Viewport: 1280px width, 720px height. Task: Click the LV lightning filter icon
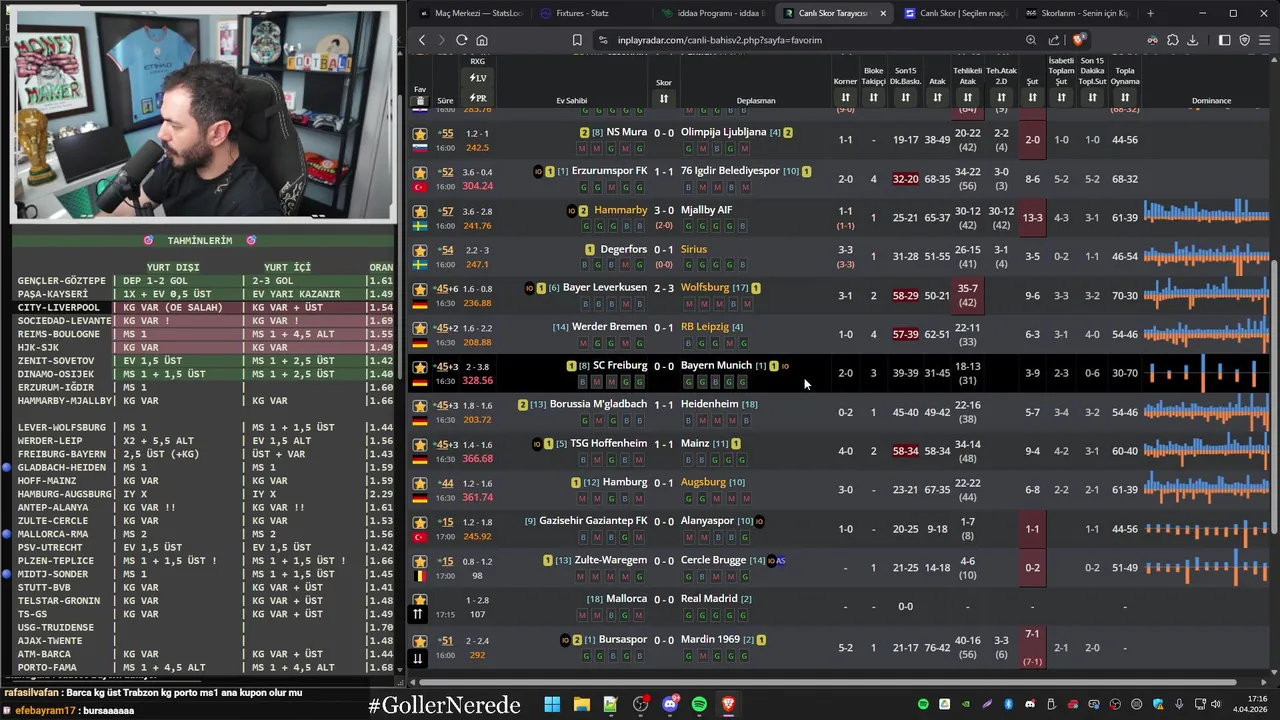click(x=478, y=78)
